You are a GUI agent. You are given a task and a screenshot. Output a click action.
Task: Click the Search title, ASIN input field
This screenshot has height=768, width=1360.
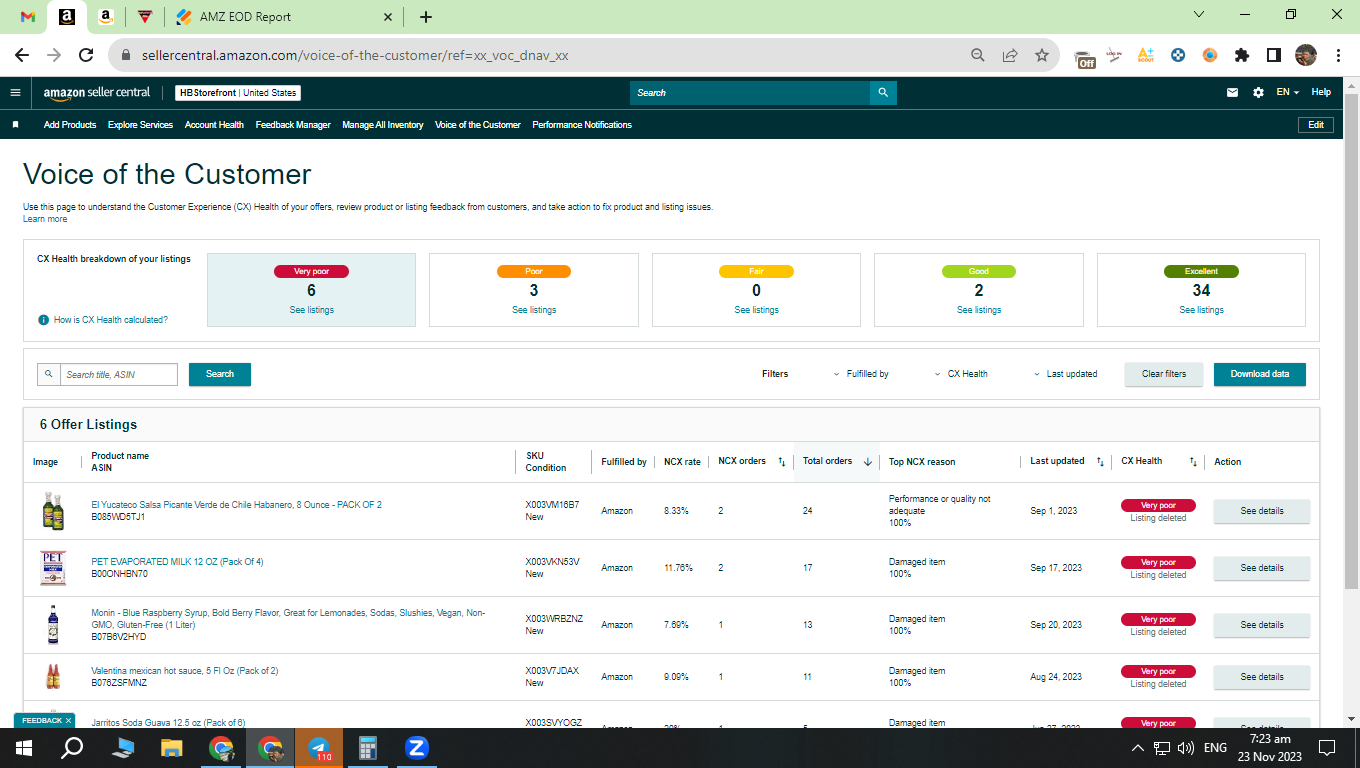tap(119, 374)
